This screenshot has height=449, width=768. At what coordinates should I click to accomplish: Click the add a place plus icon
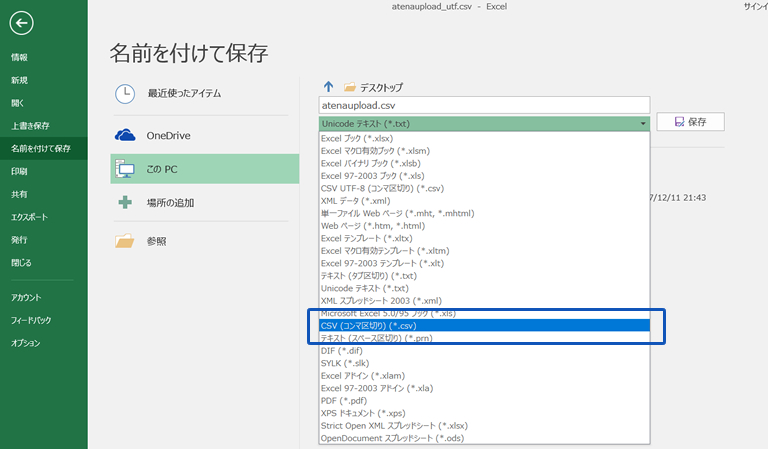tap(125, 202)
